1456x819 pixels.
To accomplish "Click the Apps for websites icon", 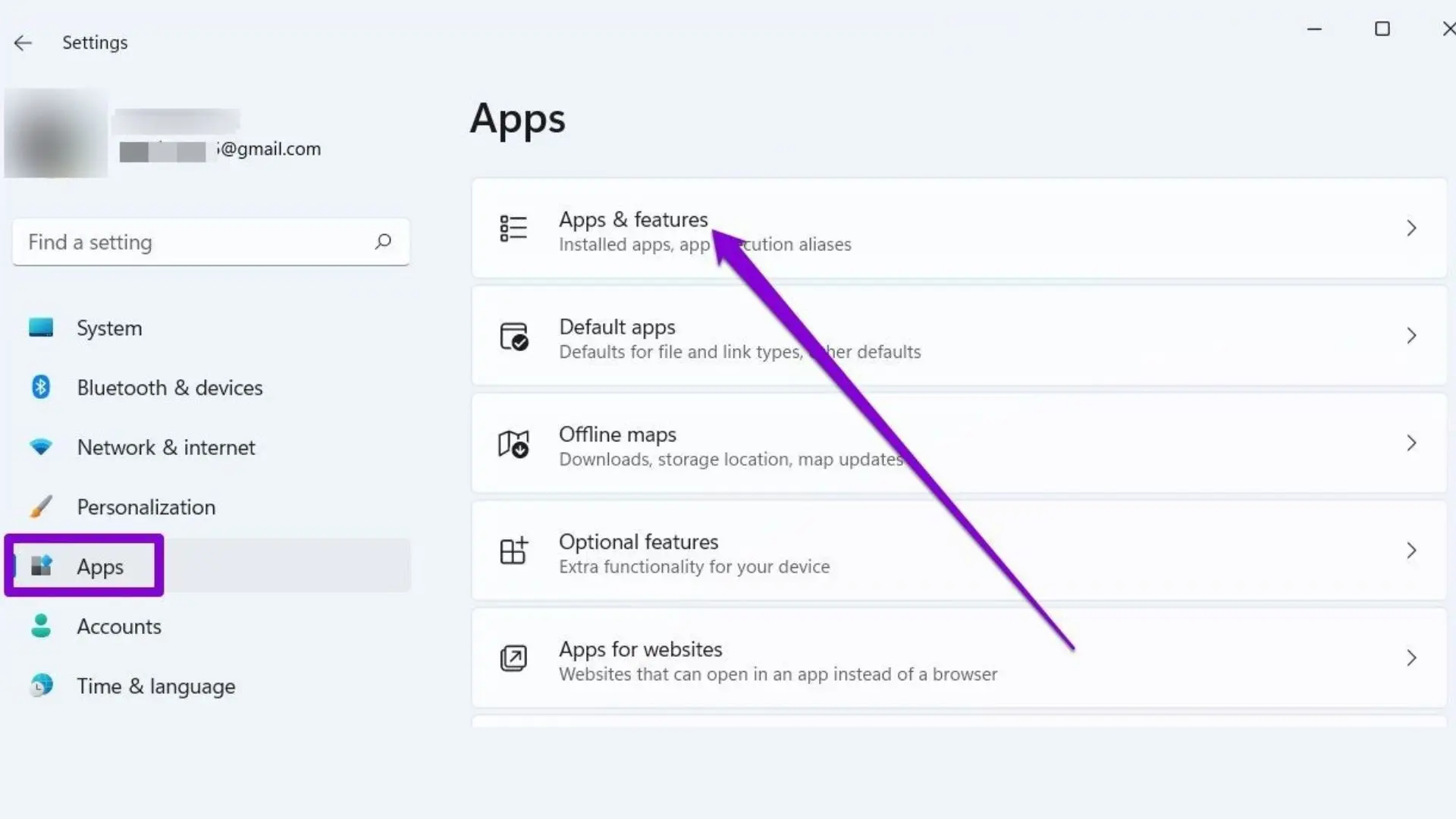I will pos(513,658).
